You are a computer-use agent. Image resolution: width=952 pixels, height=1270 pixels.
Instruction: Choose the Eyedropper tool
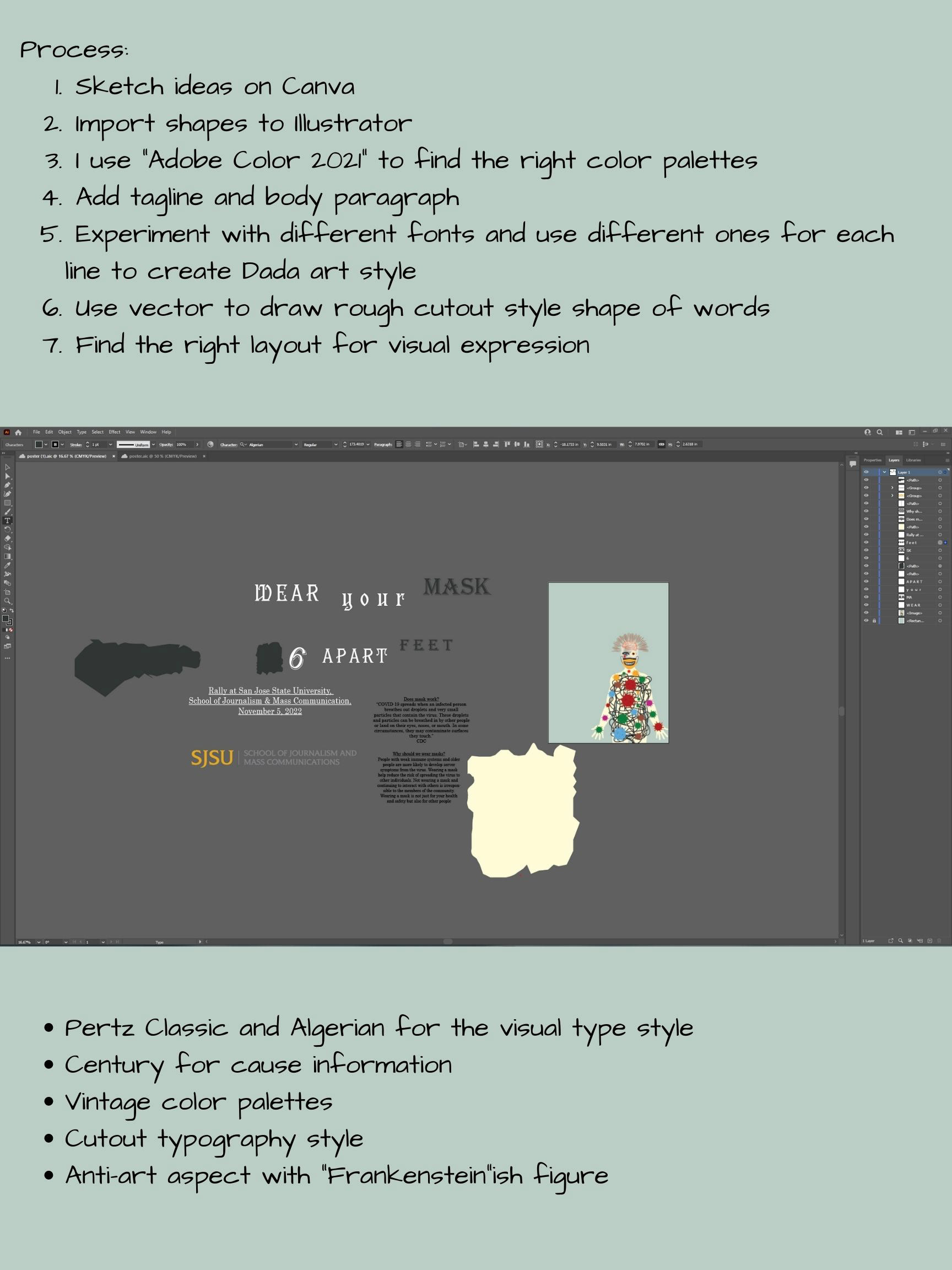coord(8,565)
